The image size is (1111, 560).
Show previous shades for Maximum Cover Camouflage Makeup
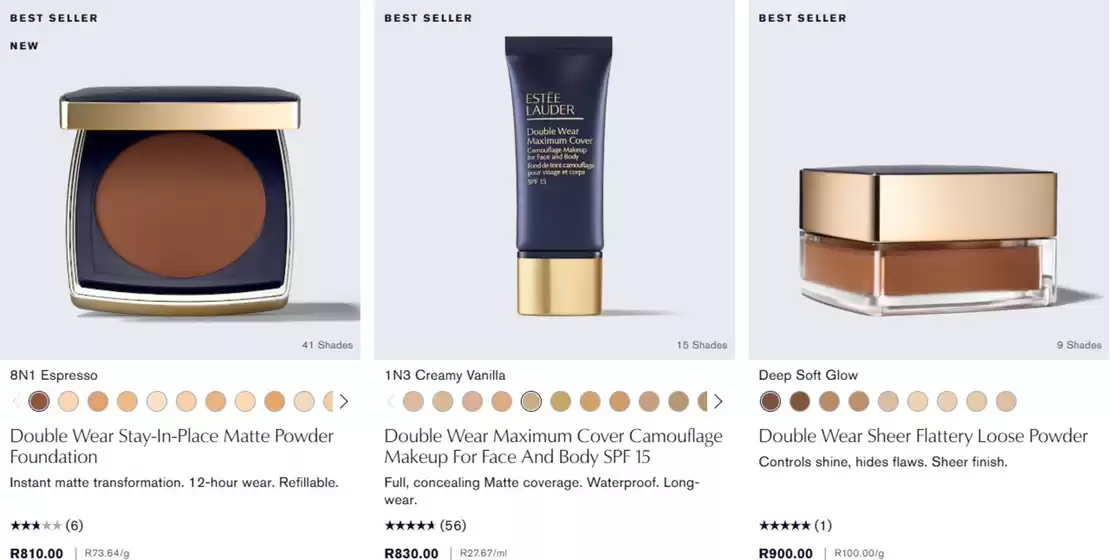(391, 402)
